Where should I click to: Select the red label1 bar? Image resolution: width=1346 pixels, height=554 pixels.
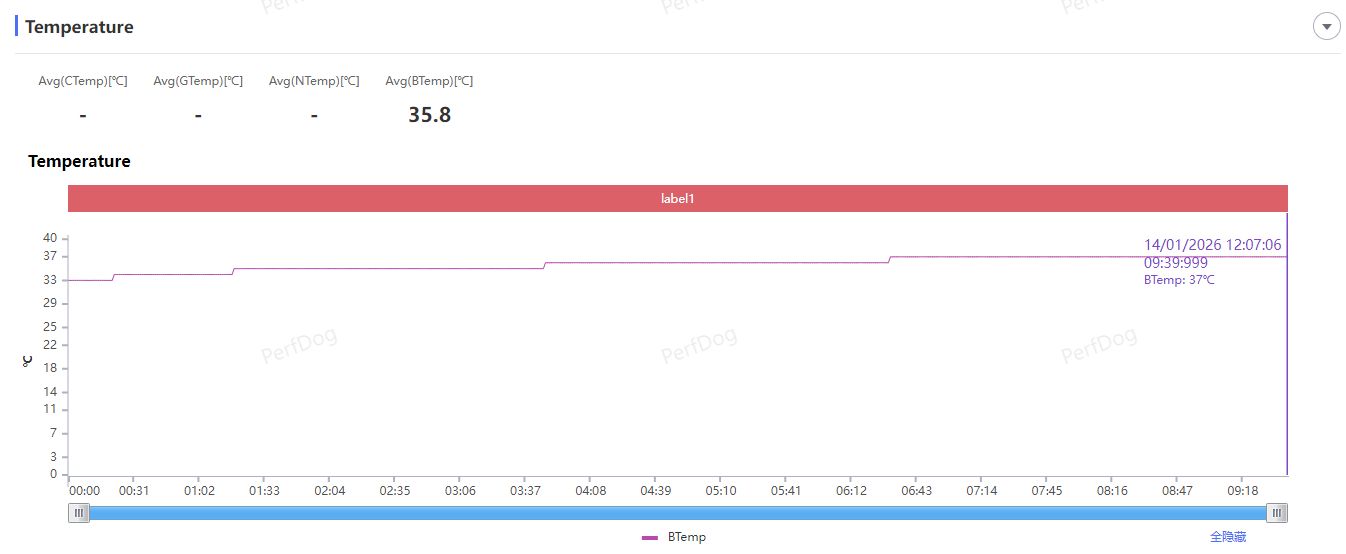point(677,198)
